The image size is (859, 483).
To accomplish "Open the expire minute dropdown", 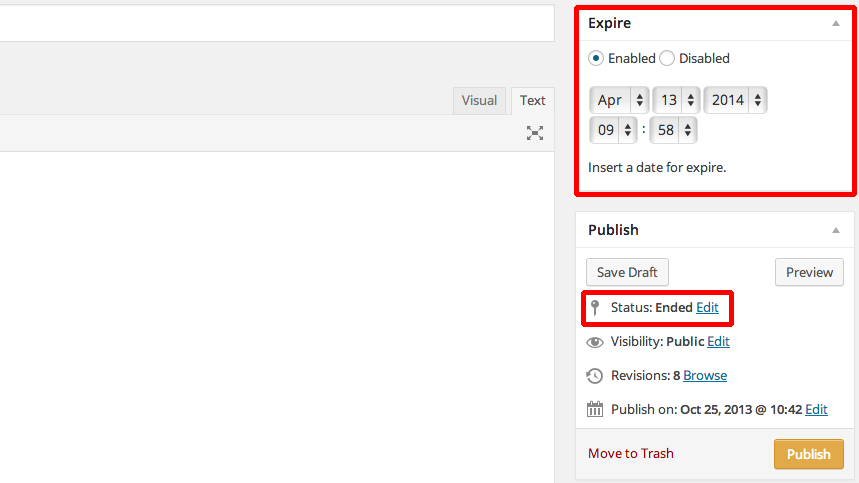I will (673, 130).
